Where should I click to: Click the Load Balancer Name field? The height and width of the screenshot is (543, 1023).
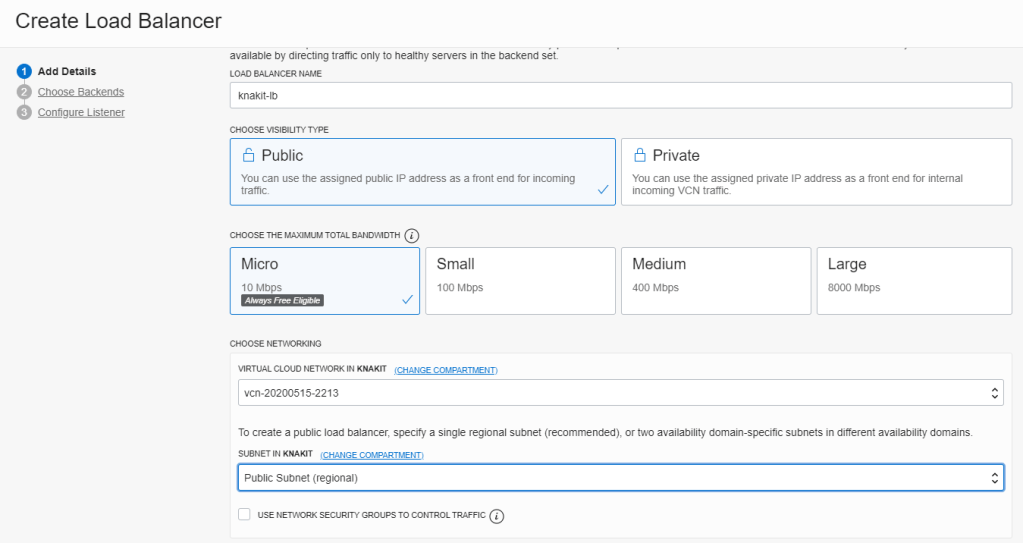pos(620,94)
